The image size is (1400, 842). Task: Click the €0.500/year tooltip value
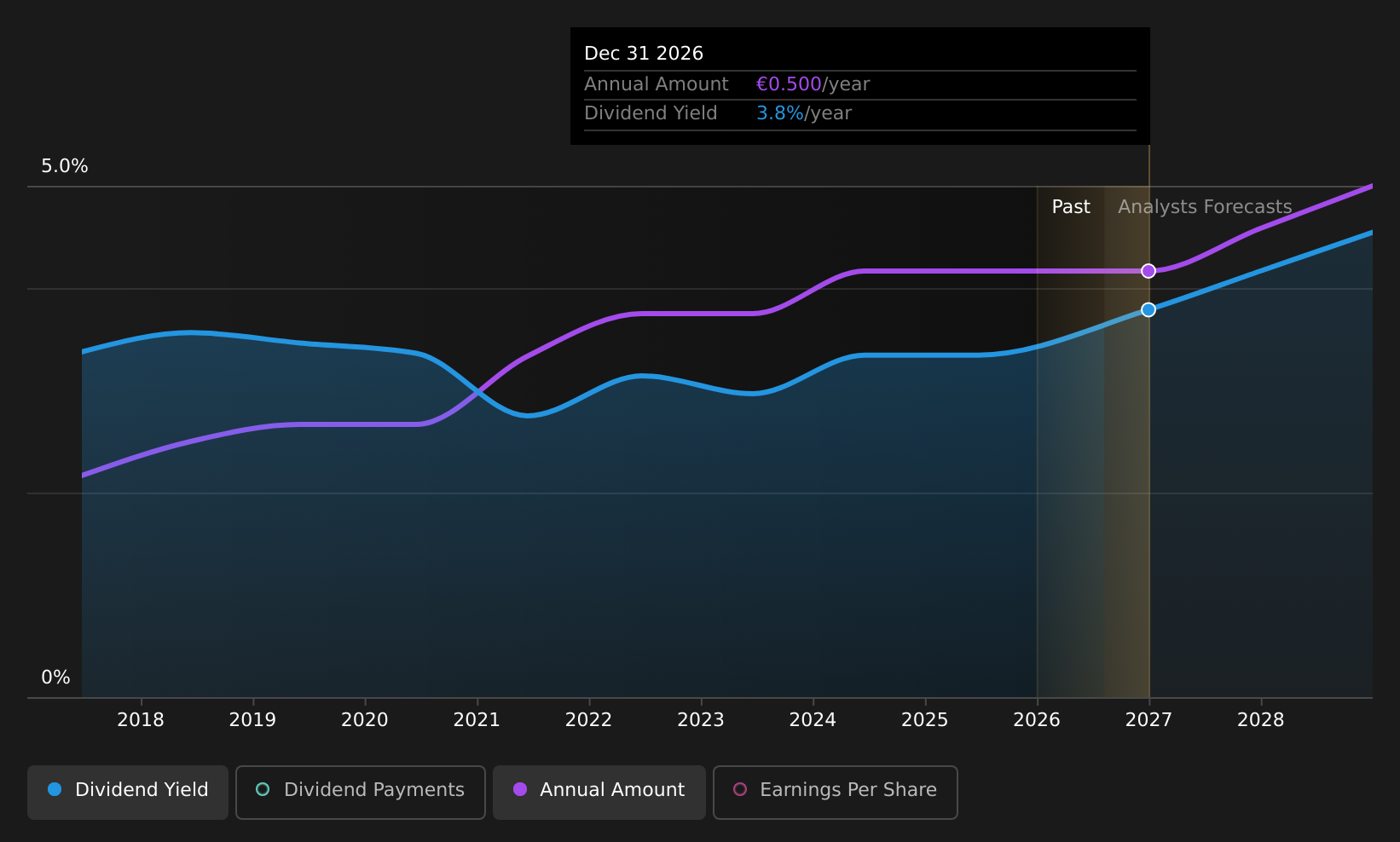pyautogui.click(x=813, y=84)
